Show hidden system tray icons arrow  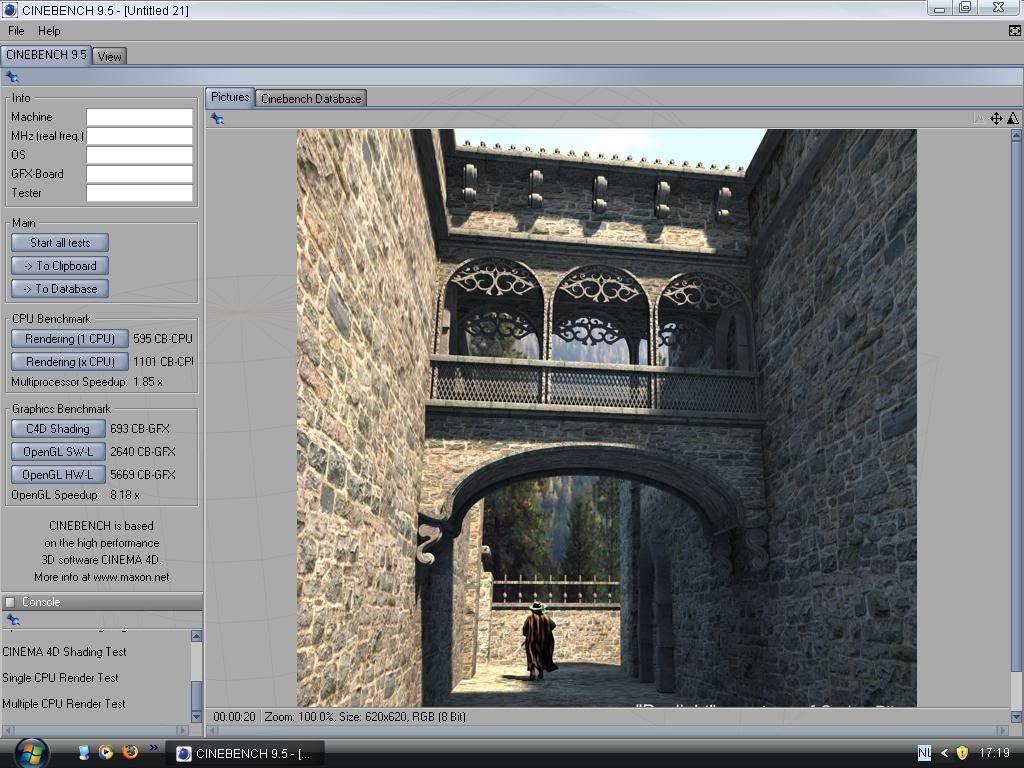click(944, 753)
